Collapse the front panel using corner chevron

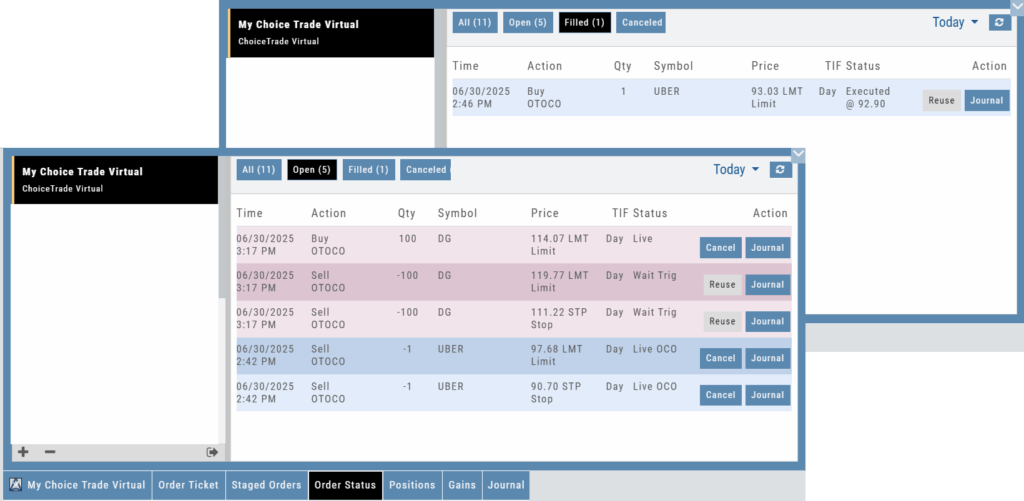tap(797, 154)
